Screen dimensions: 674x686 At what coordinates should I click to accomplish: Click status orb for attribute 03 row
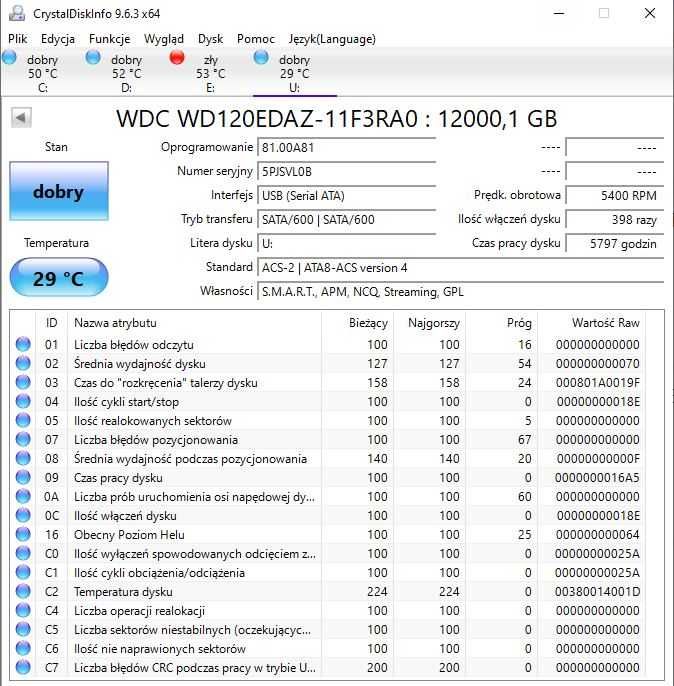coord(23,382)
